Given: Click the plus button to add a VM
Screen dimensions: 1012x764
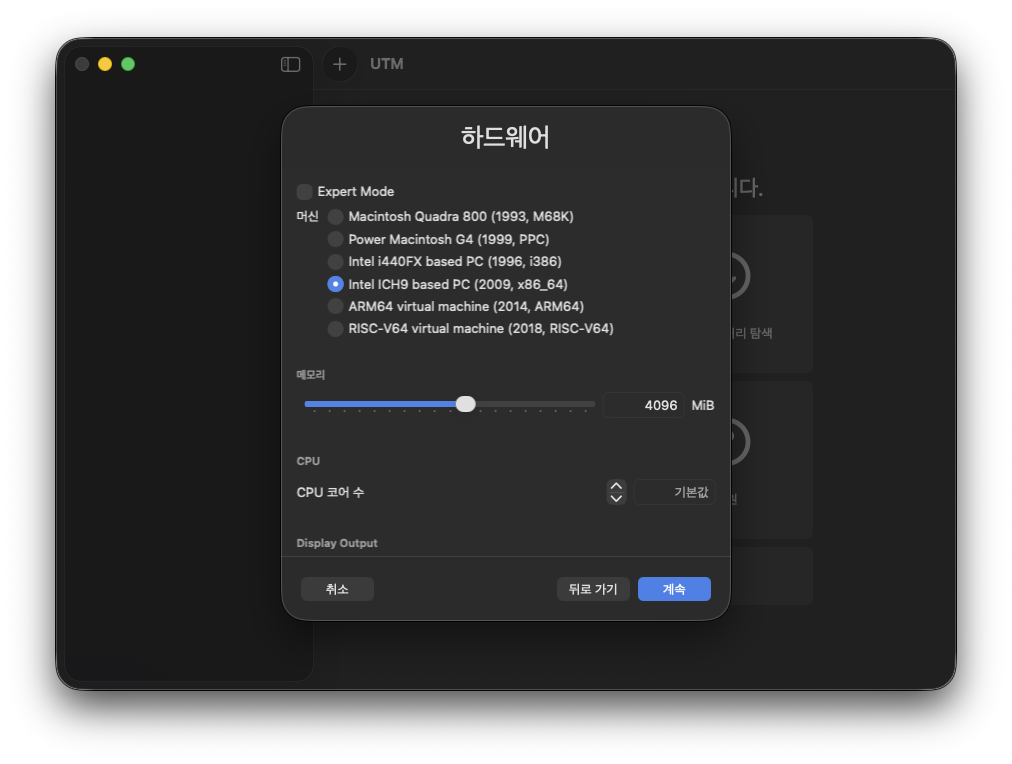Looking at the screenshot, I should click(x=340, y=64).
